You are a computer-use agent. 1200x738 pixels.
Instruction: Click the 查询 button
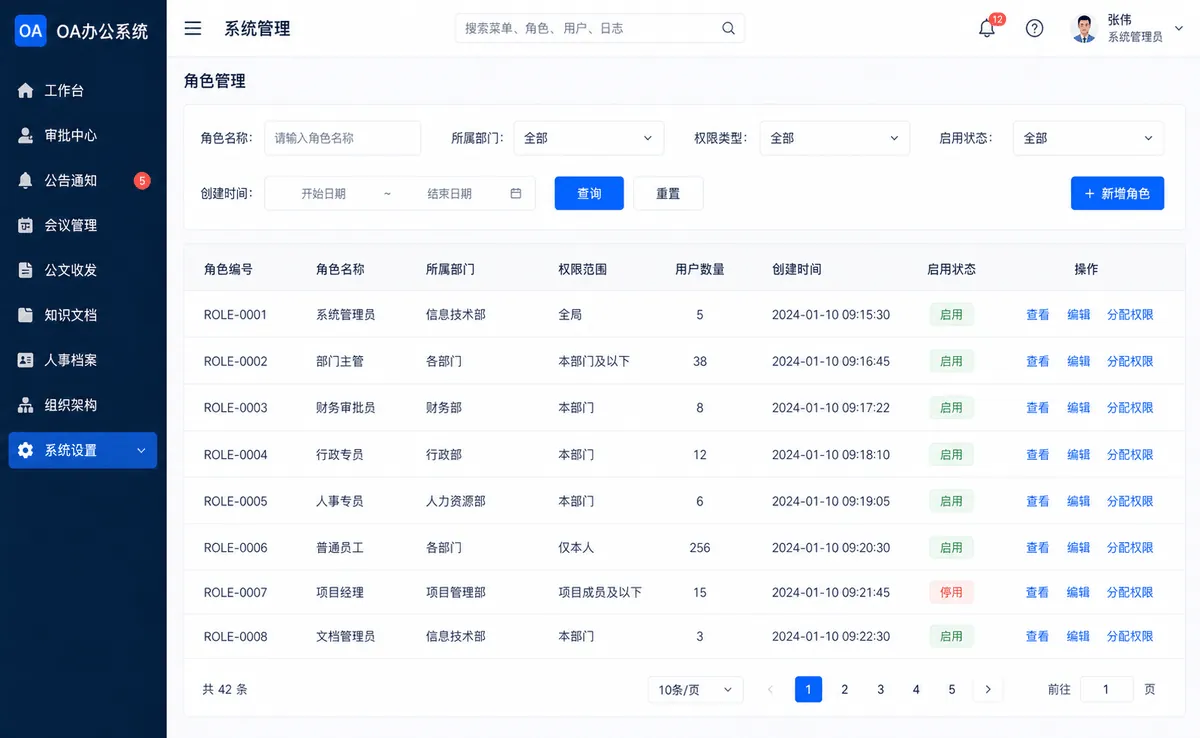tap(589, 194)
